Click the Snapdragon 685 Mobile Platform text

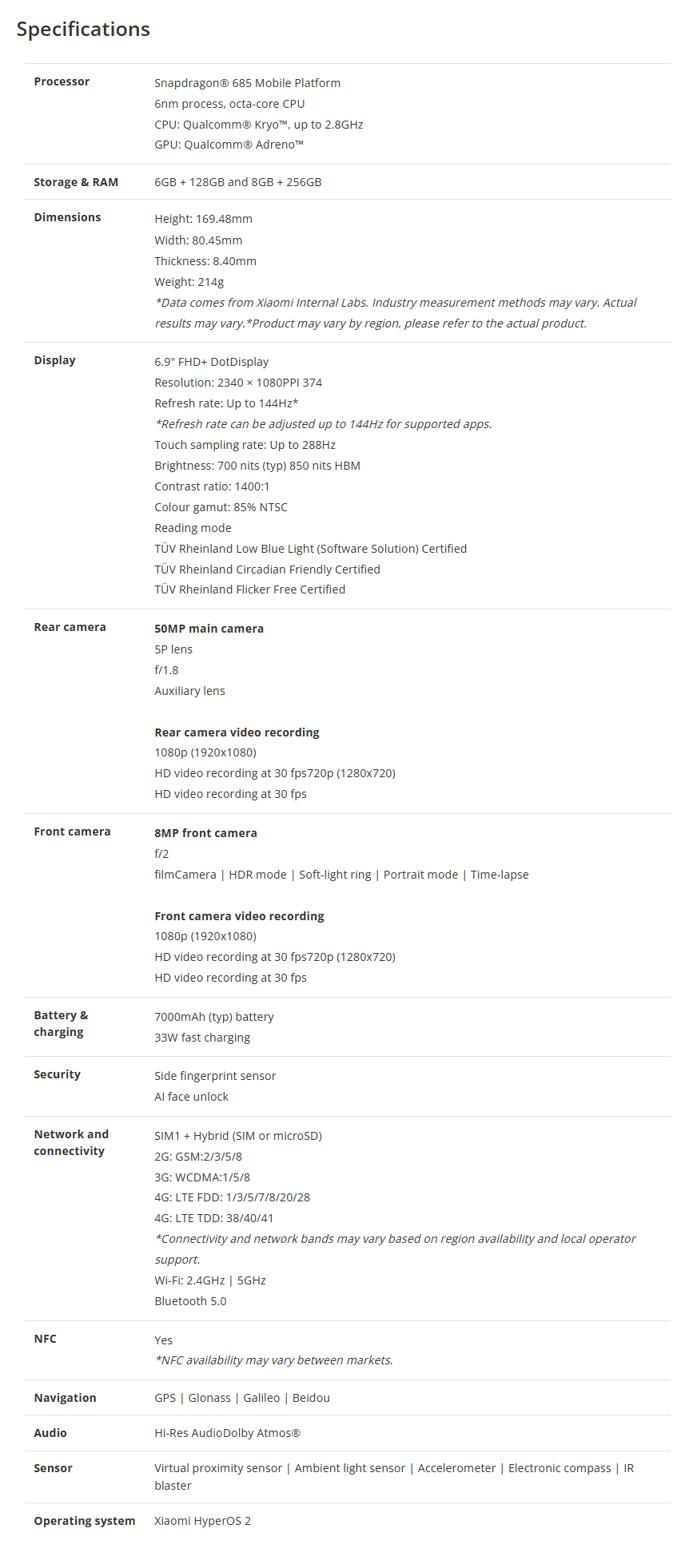point(247,83)
